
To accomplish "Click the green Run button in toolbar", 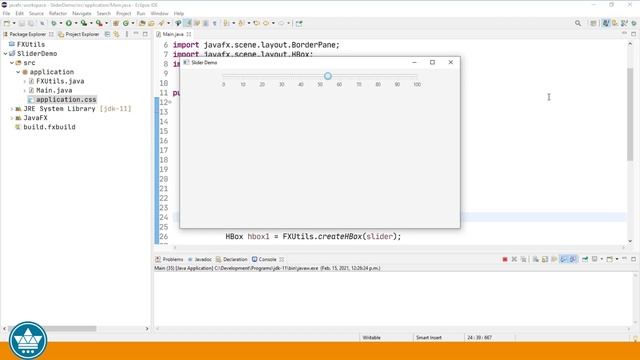I will click(x=69, y=23).
